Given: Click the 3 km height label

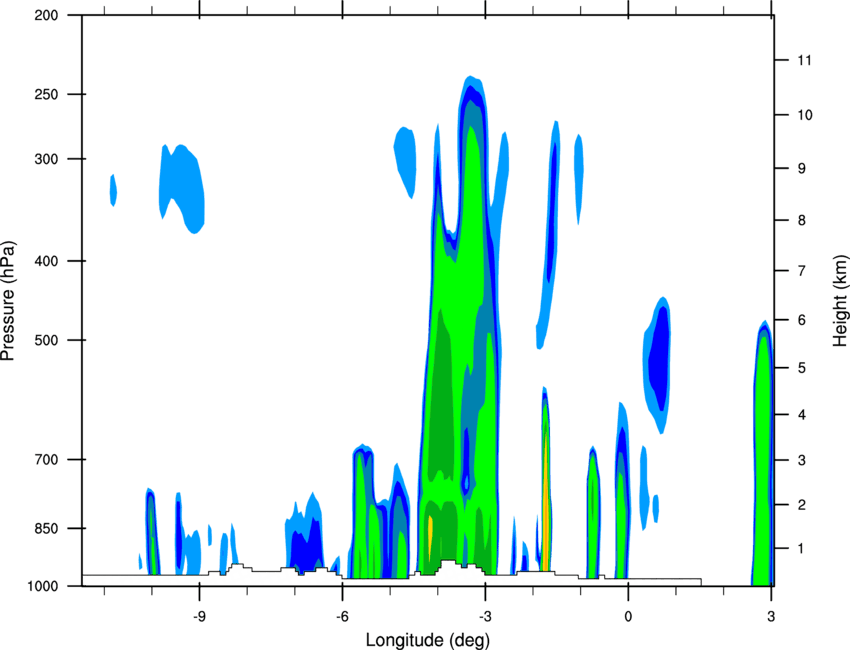Looking at the screenshot, I should pyautogui.click(x=802, y=460).
